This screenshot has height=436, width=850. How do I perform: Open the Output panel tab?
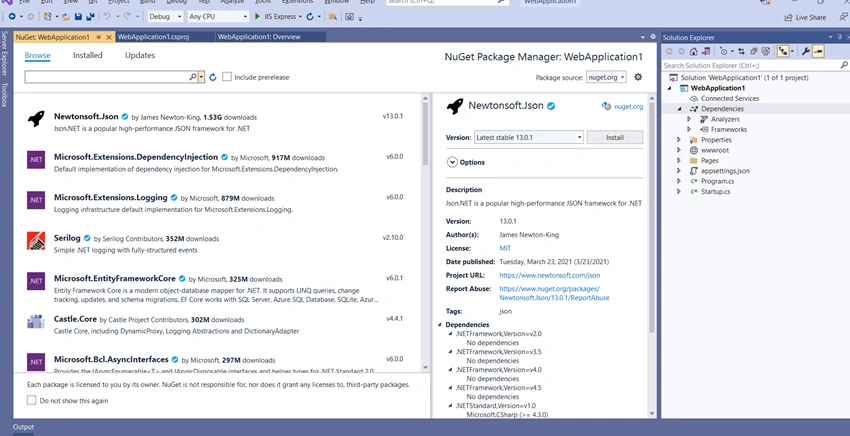click(23, 427)
